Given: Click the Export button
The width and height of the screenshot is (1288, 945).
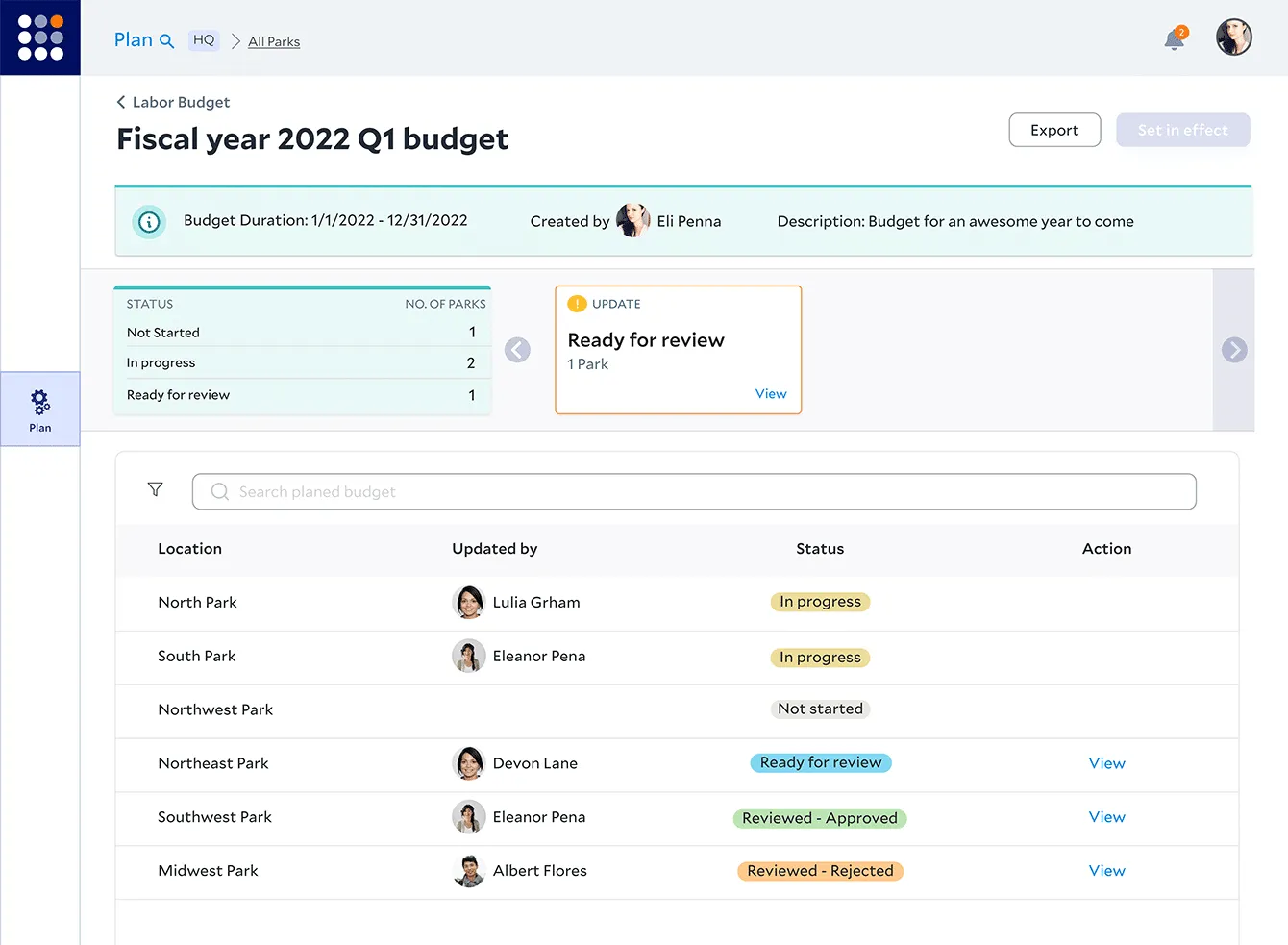Looking at the screenshot, I should pos(1054,130).
